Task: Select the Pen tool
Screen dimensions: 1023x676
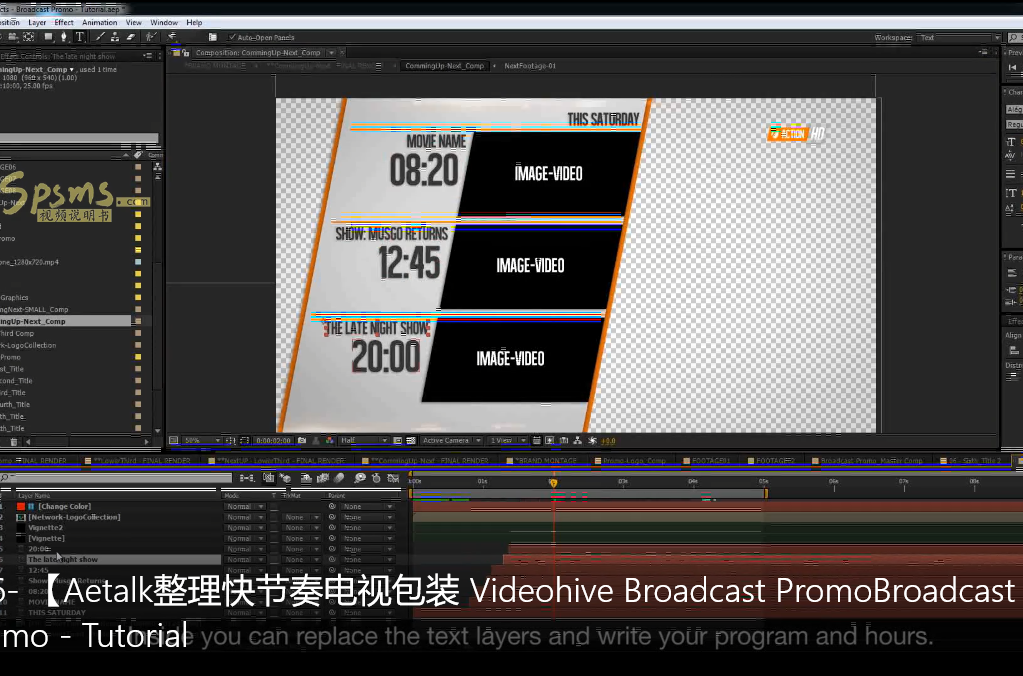Action: coord(63,37)
